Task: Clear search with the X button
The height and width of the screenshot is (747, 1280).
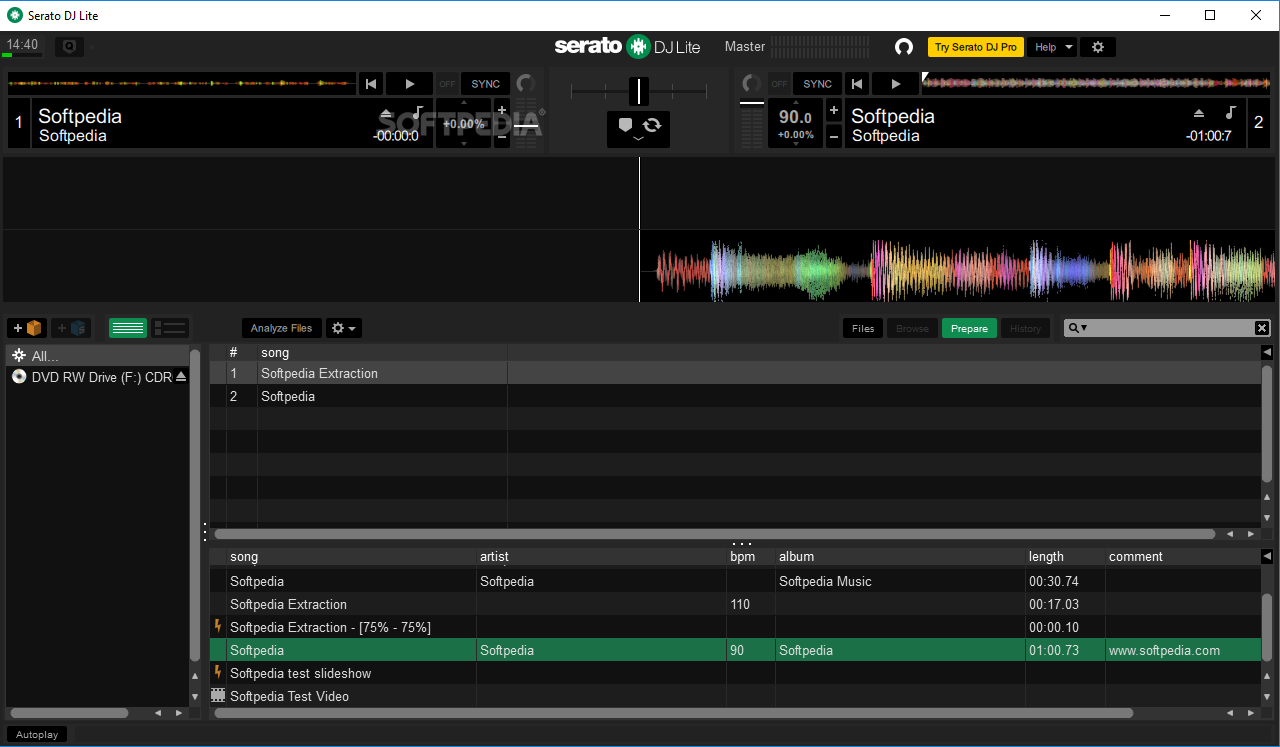Action: click(x=1262, y=328)
